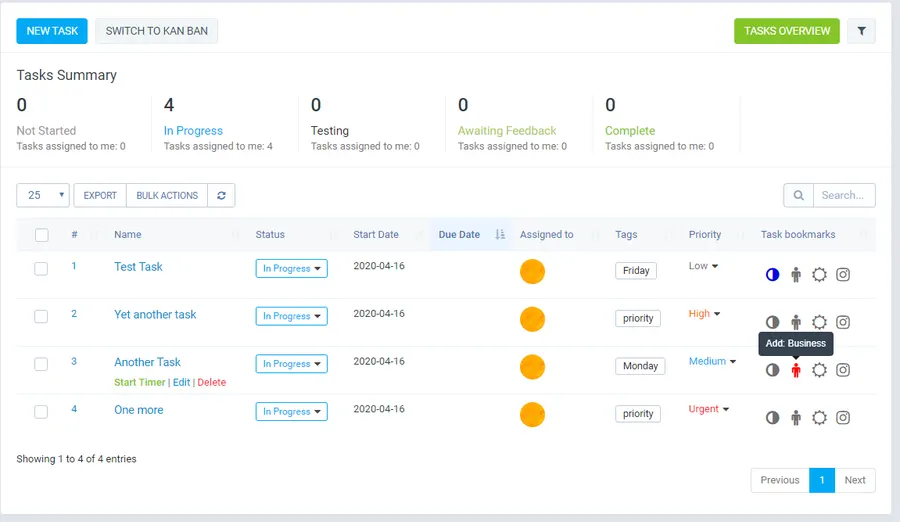
Task: Click the search magnifier icon
Action: 798,195
